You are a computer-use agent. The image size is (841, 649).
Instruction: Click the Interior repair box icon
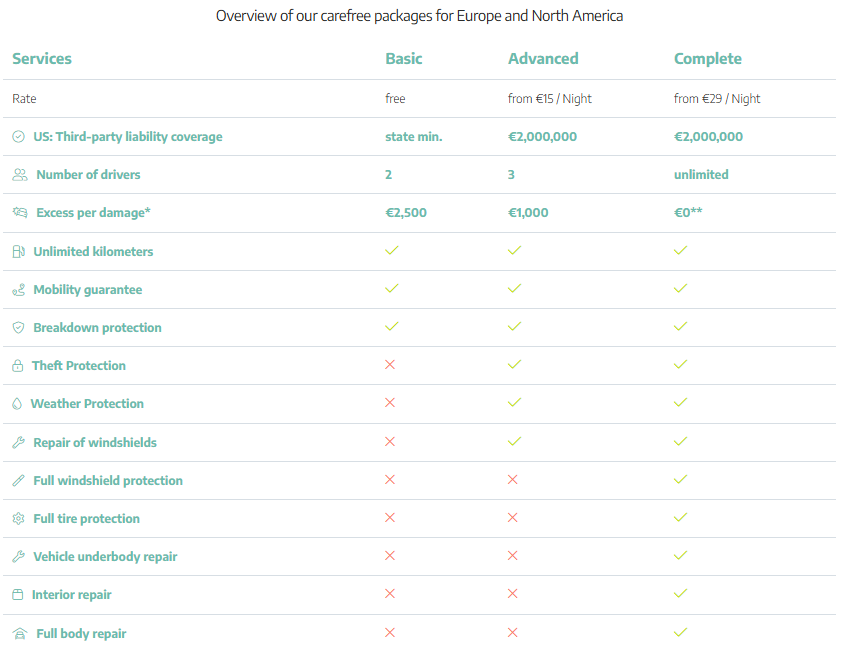point(18,595)
